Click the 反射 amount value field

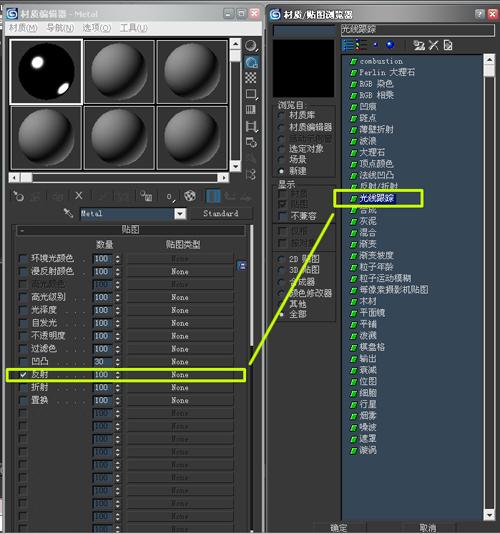pyautogui.click(x=103, y=375)
